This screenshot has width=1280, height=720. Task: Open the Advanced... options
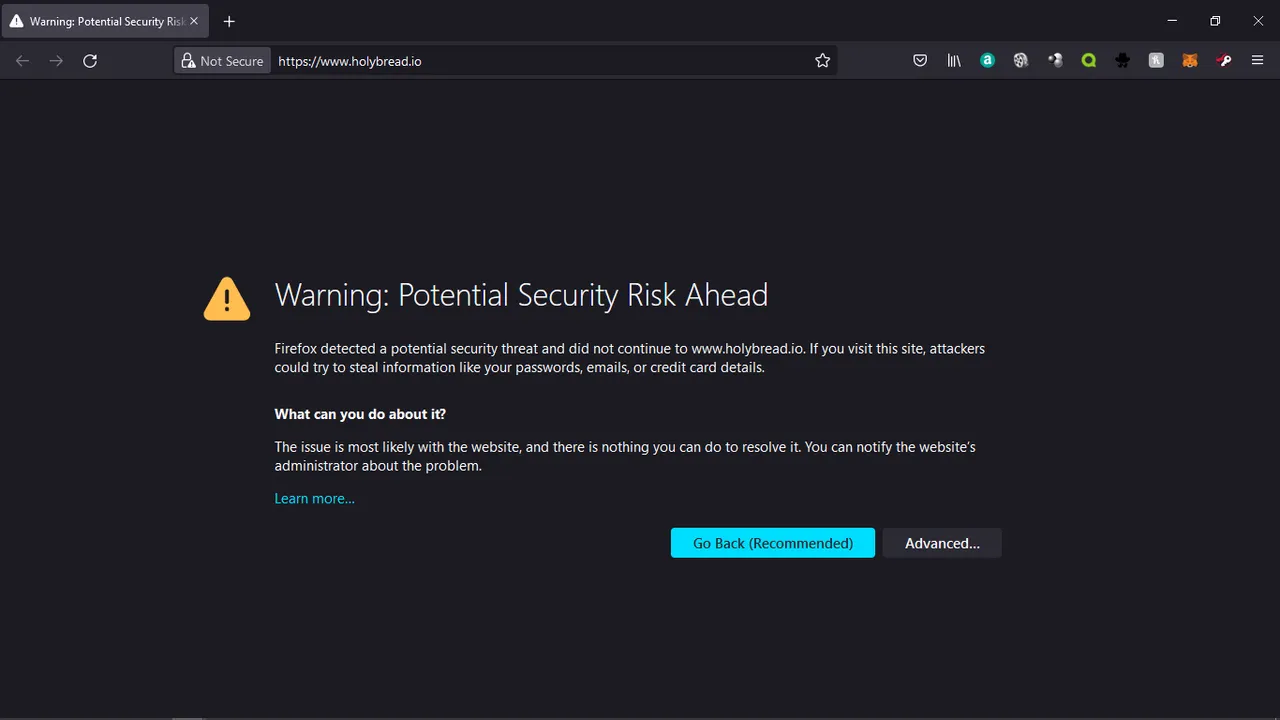942,543
